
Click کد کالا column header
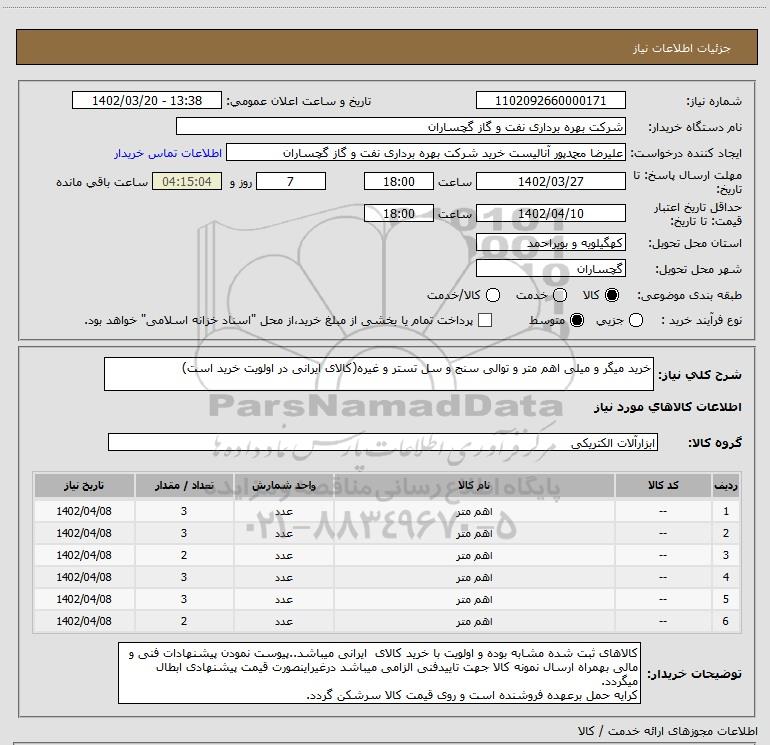[662, 486]
